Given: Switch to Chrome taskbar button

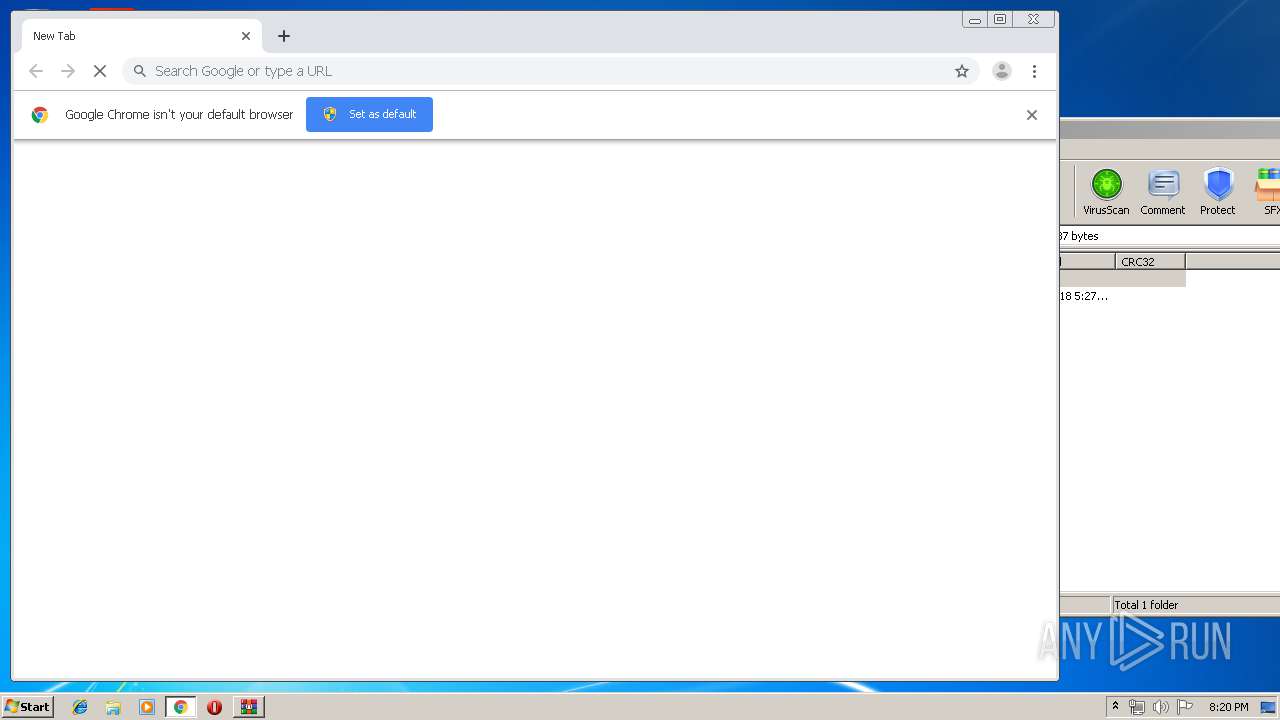Looking at the screenshot, I should [x=180, y=707].
